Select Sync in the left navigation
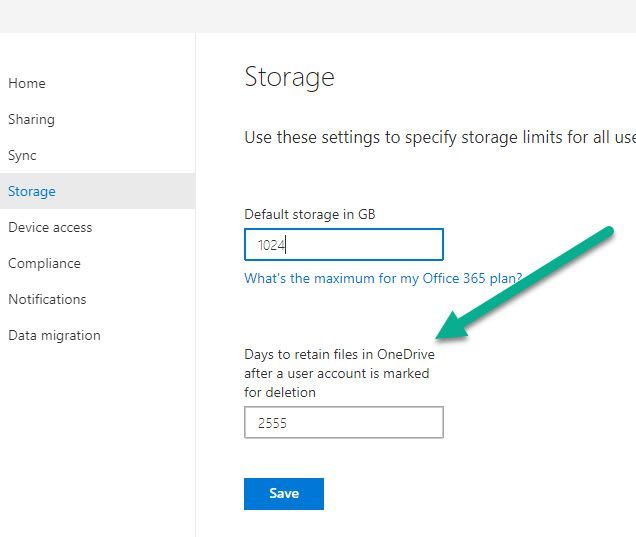The height and width of the screenshot is (537, 636). coord(22,155)
